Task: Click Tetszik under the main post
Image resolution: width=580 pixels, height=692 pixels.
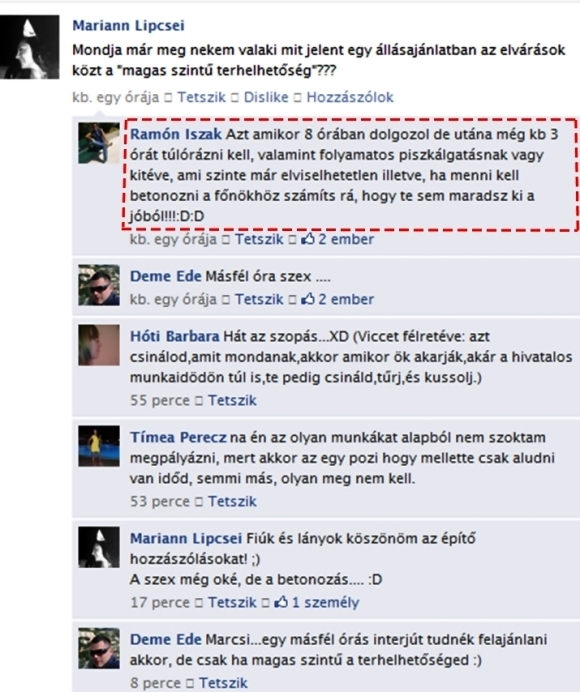Action: tap(201, 97)
